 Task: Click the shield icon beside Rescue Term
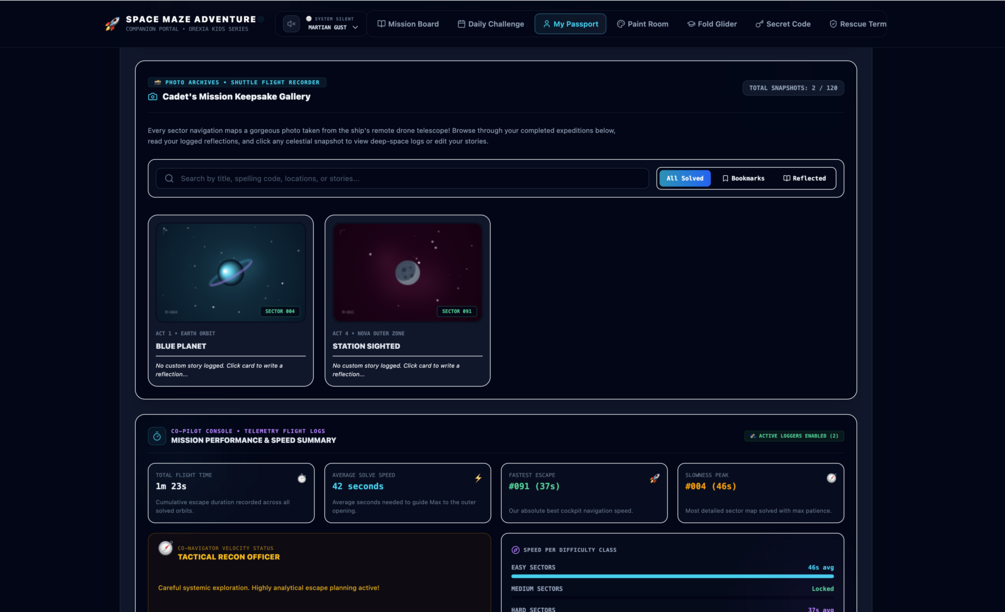coord(833,24)
